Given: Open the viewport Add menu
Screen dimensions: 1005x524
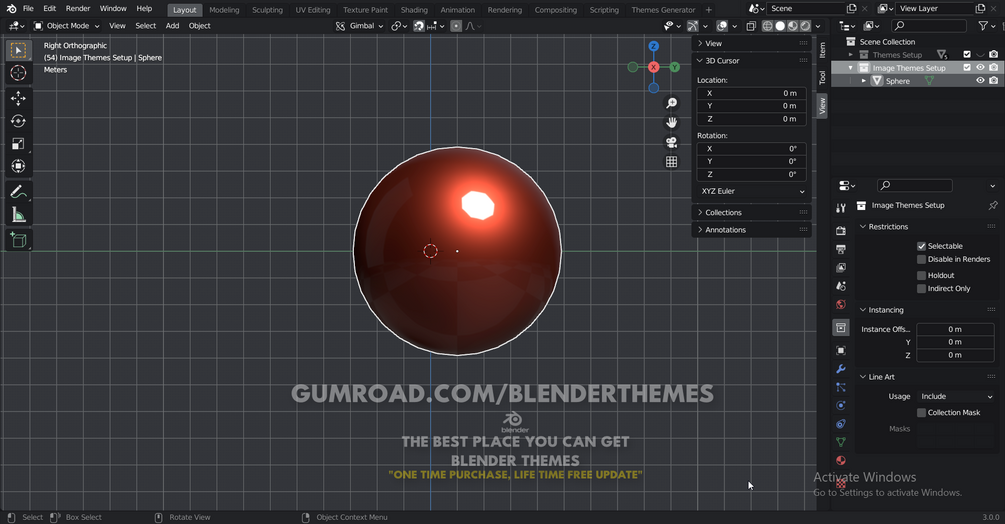Looking at the screenshot, I should (x=172, y=26).
